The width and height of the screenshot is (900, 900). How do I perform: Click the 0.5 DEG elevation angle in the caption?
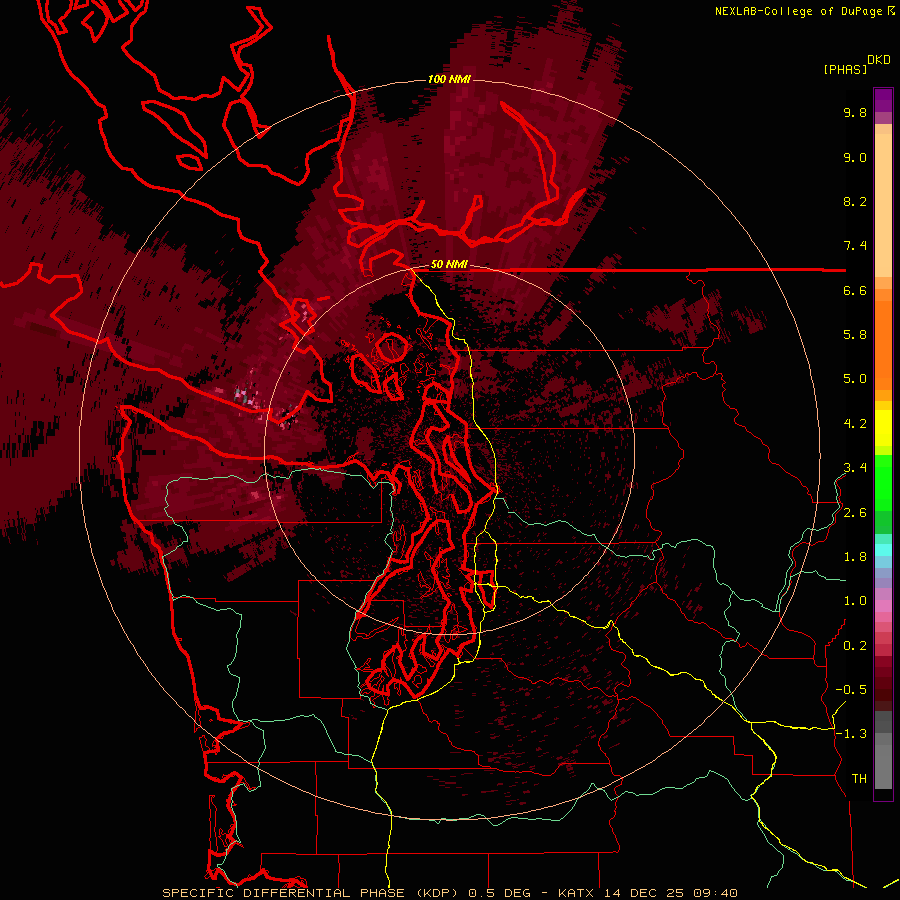click(x=499, y=893)
